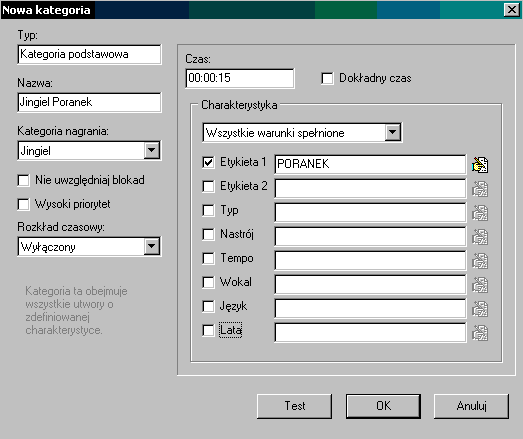Open the Wszystkie warunki spełnione dropdown

coord(393,132)
